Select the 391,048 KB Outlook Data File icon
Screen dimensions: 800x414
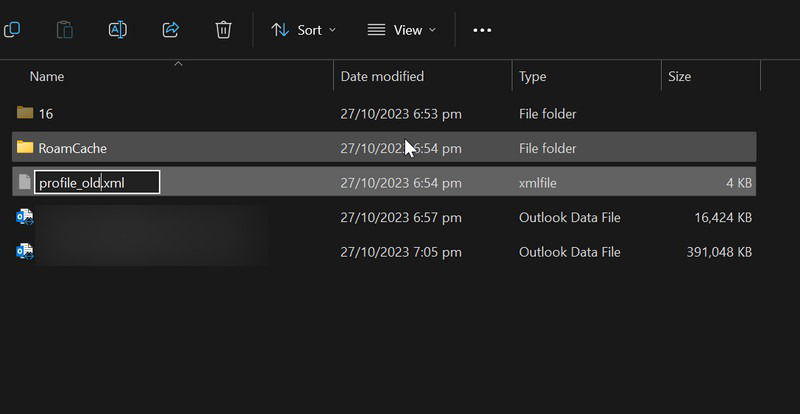click(24, 252)
